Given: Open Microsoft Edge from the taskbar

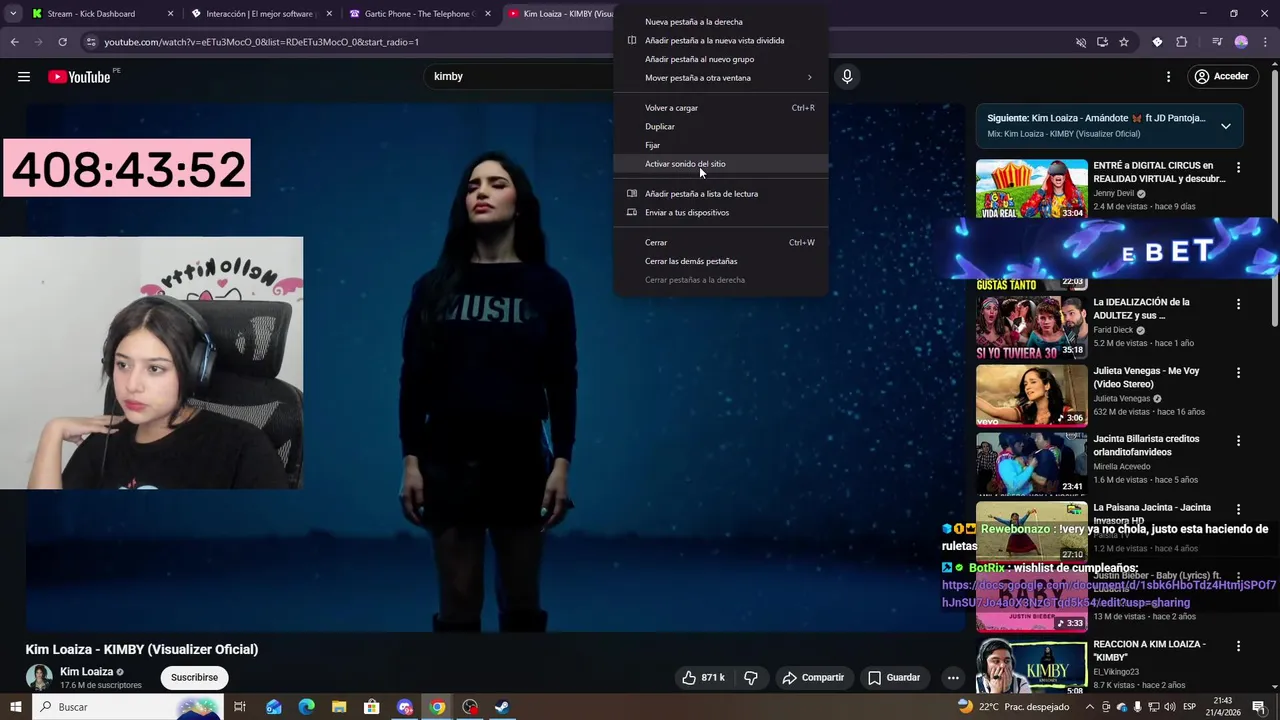Looking at the screenshot, I should point(306,707).
